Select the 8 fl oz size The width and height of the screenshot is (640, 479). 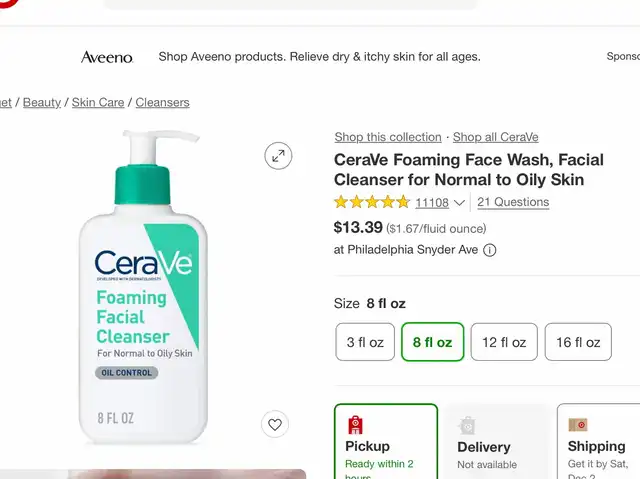[432, 342]
